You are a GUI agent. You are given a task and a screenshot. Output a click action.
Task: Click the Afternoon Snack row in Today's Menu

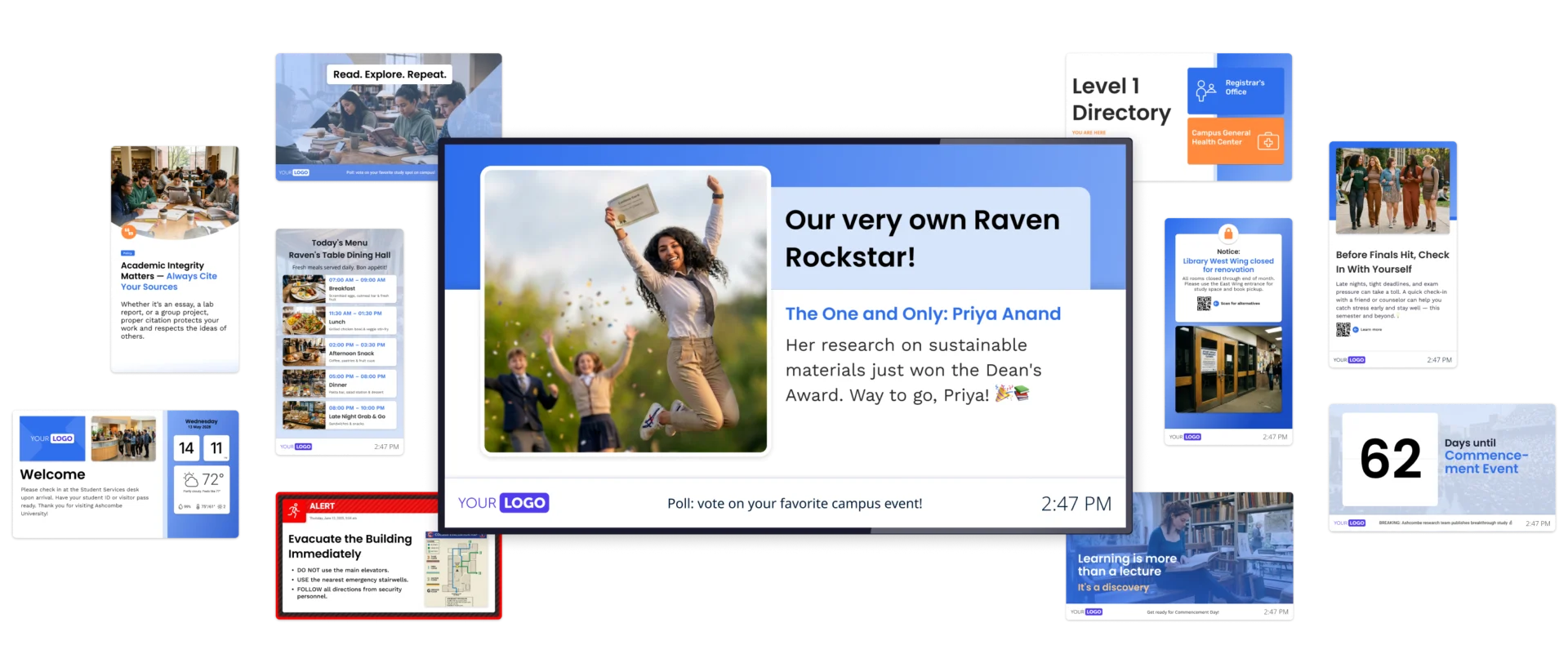(340, 352)
